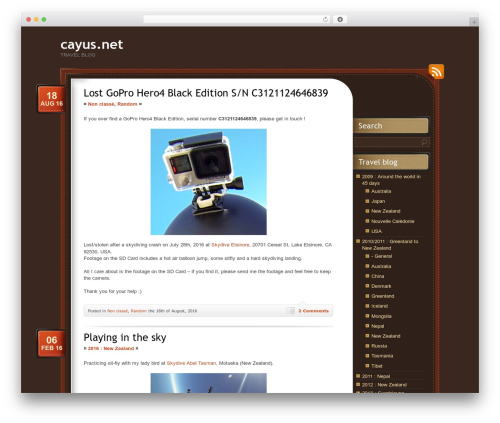The image size is (500, 423).
Task: Open 2010/2011 : Greenland to New Zealand
Action: [x=390, y=245]
